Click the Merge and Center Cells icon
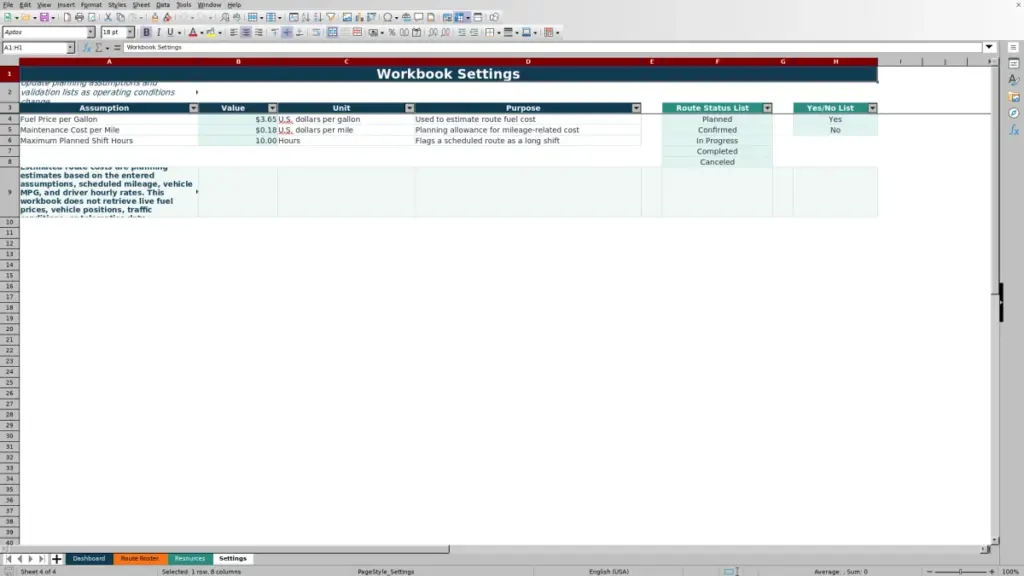Screen dimensions: 1024x576 (332, 32)
